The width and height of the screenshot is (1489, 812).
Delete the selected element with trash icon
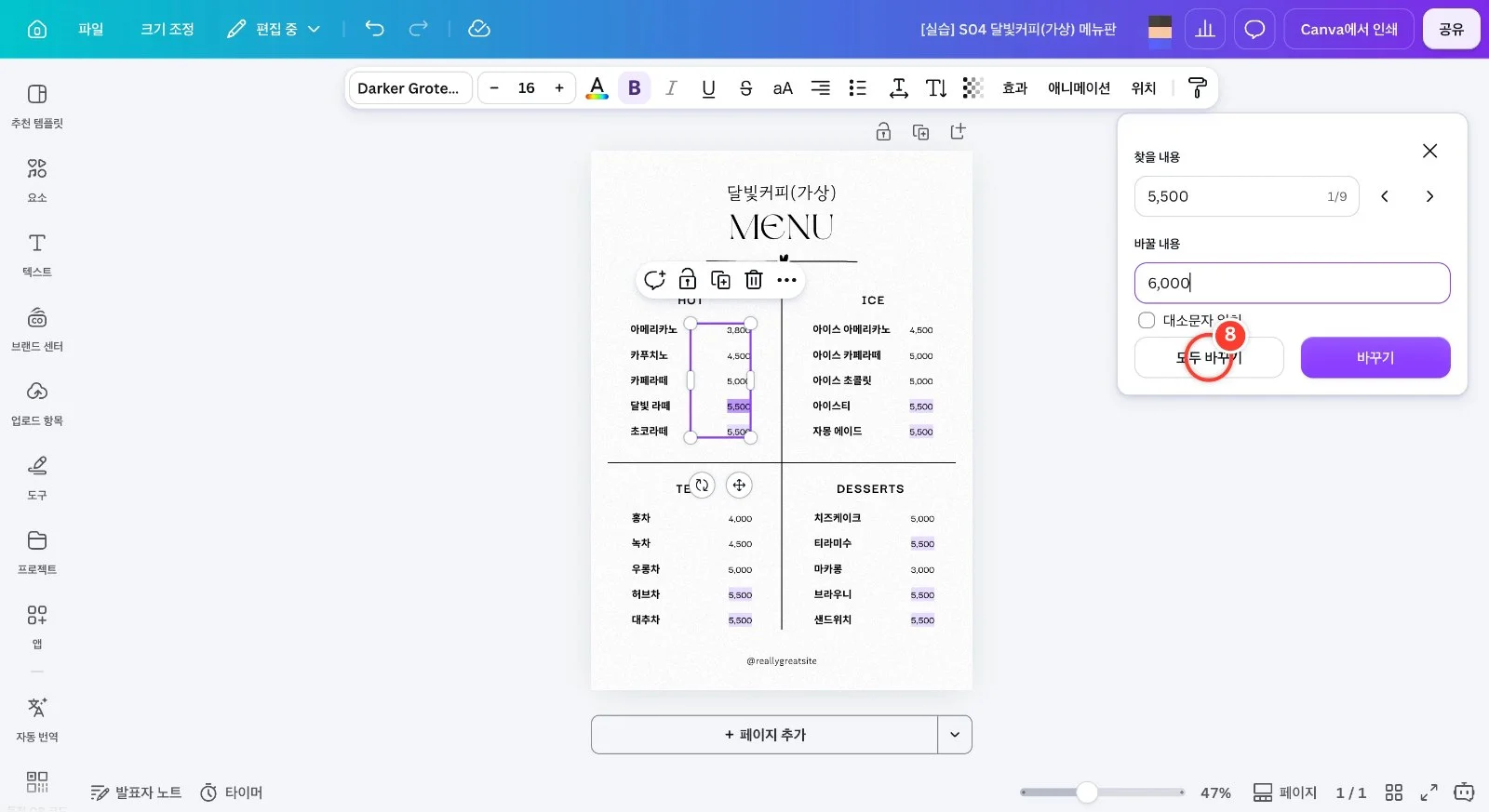pos(754,280)
